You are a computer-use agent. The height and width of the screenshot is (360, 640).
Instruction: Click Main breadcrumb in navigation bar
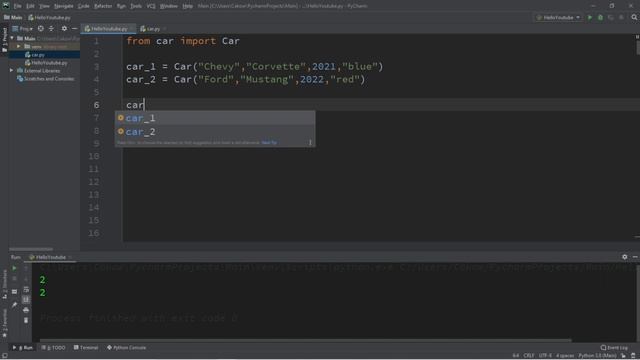[13, 18]
